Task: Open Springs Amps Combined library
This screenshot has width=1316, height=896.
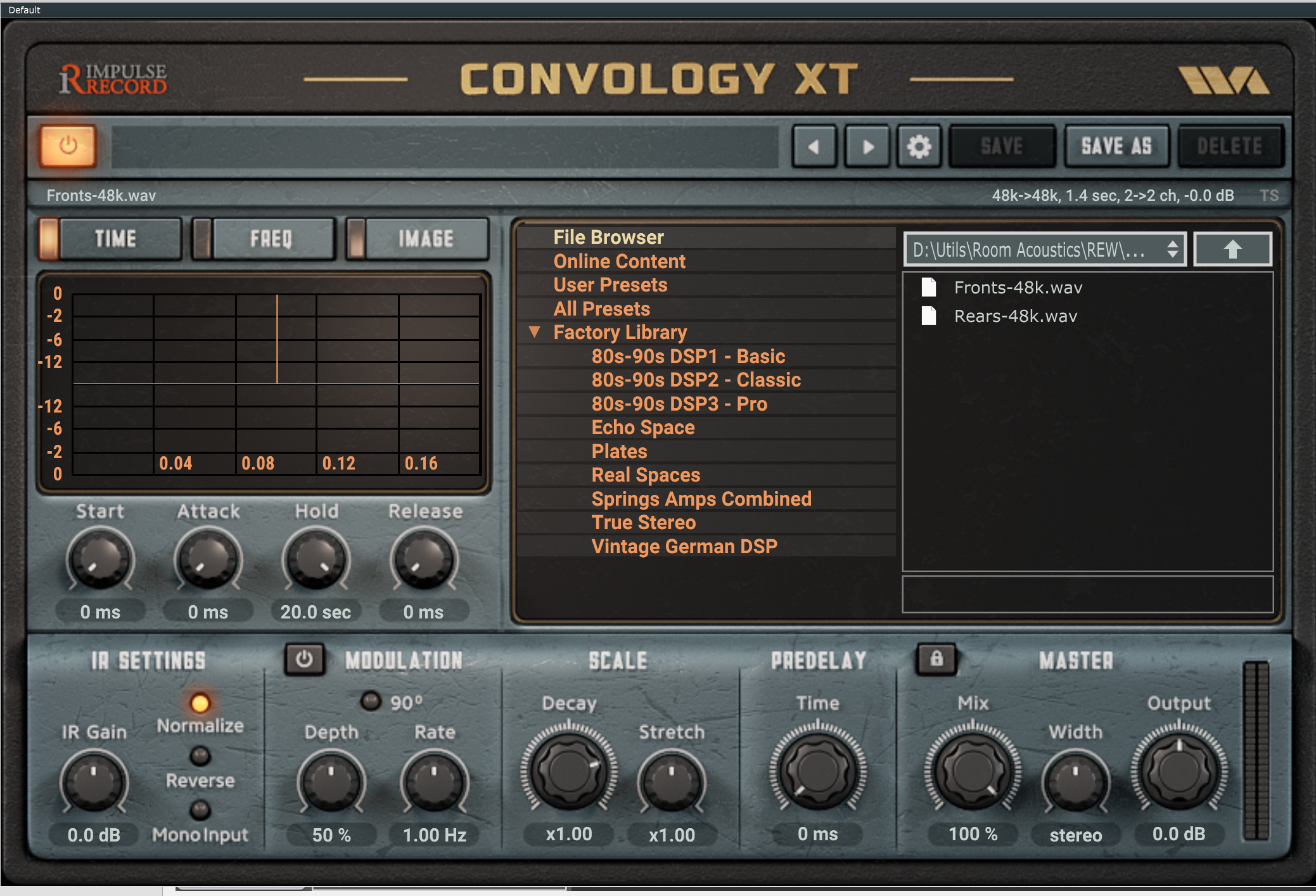Action: click(706, 499)
